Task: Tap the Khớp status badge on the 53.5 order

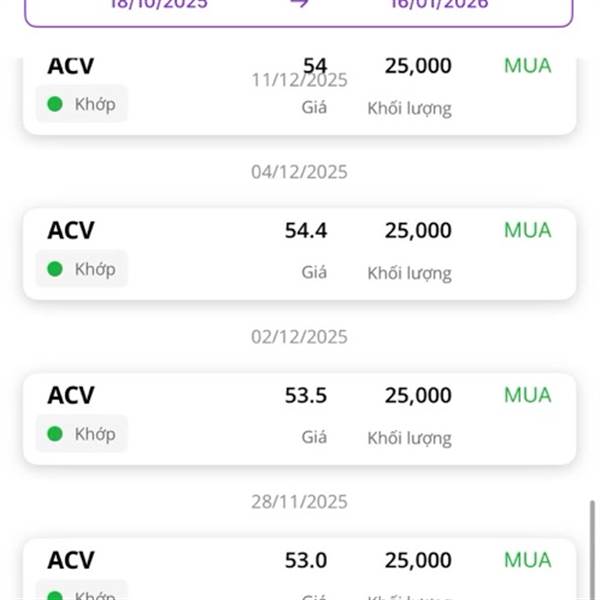Action: [x=82, y=434]
